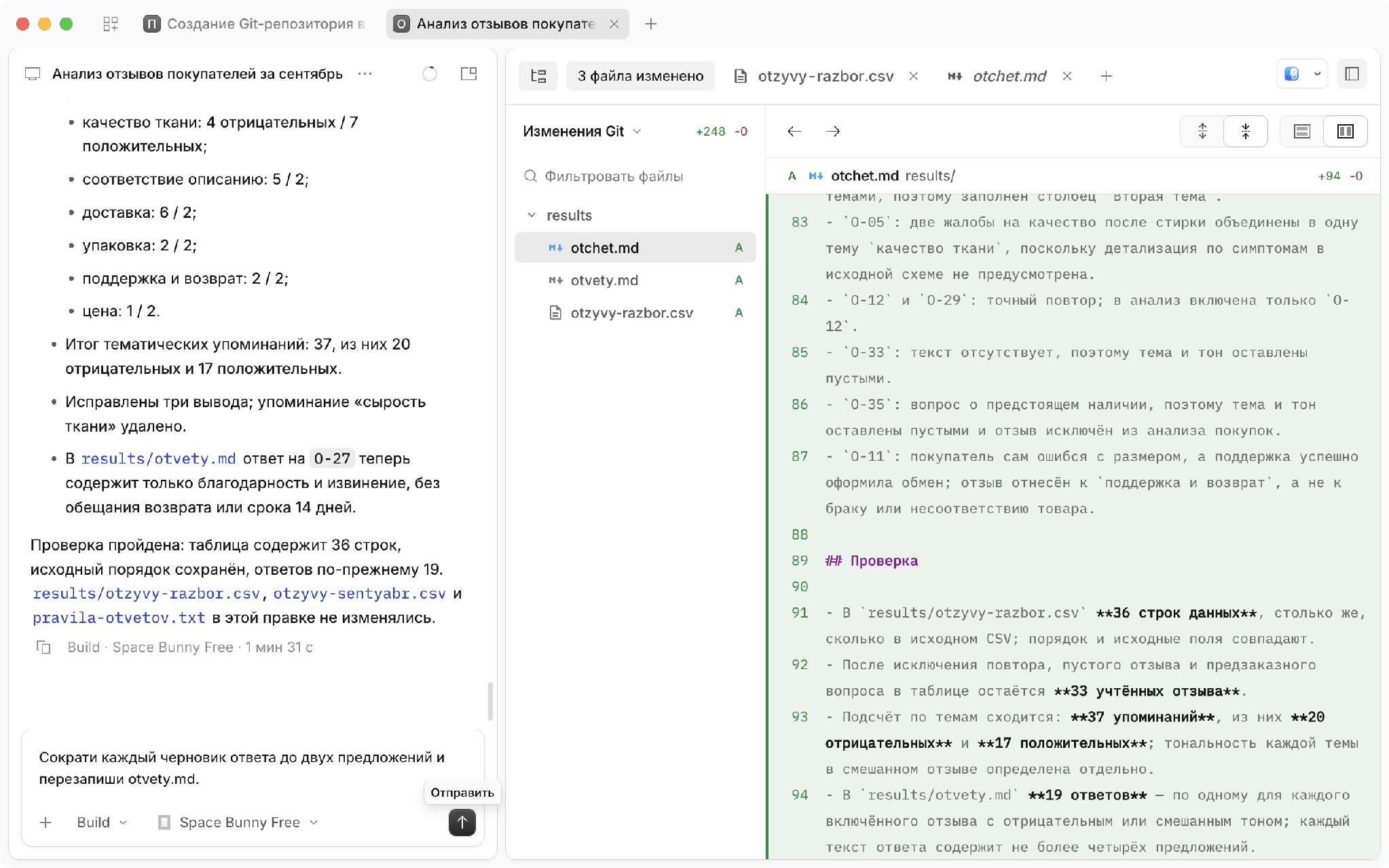Open a new editor tab with plus
This screenshot has height=868, width=1389.
pos(1106,76)
